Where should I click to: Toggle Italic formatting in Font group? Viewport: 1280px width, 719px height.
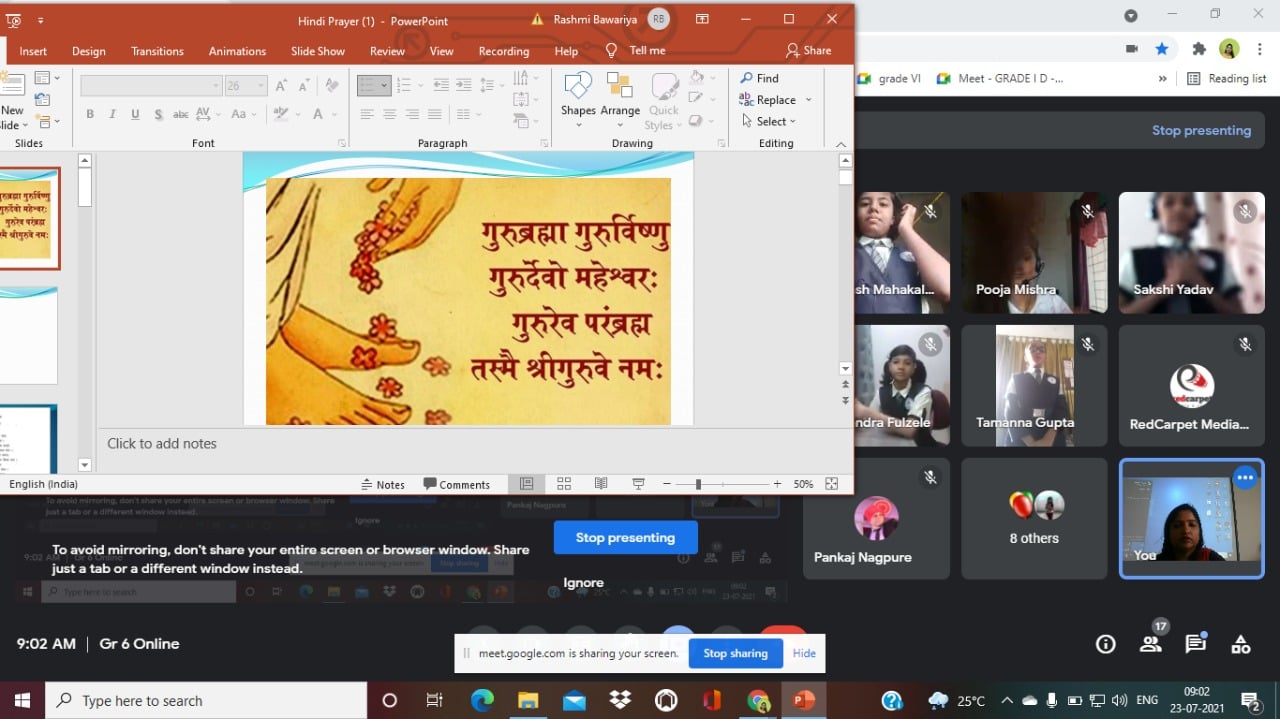(112, 114)
